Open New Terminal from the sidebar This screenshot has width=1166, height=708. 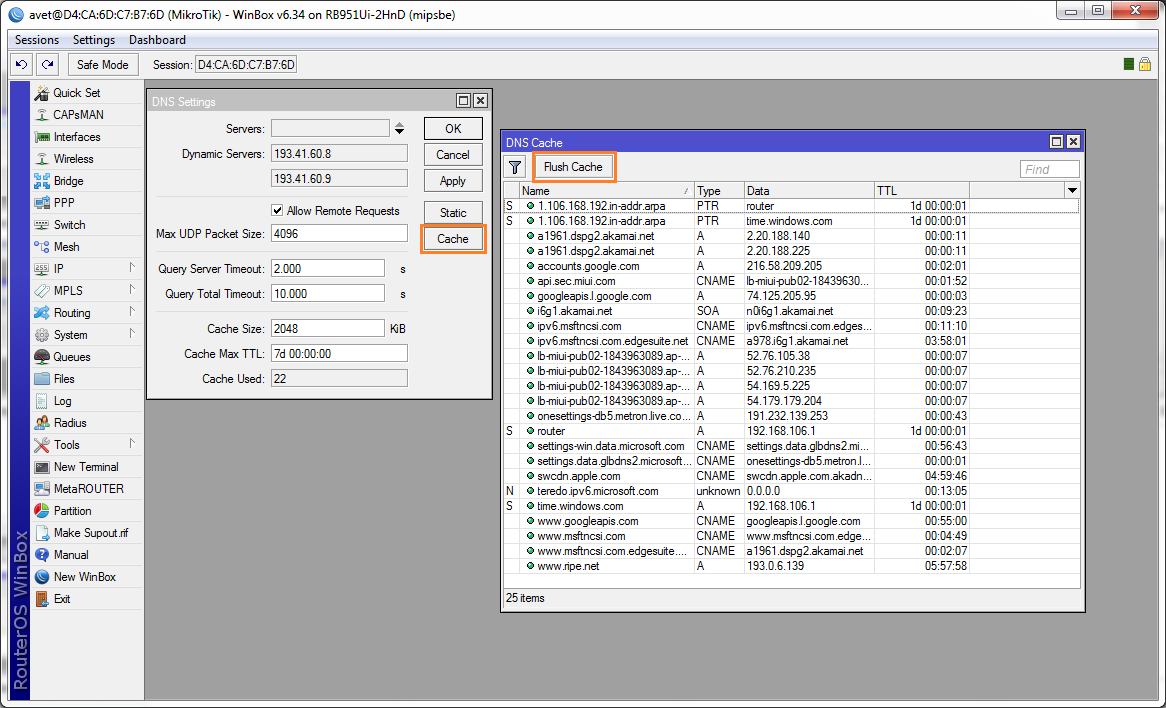click(x=85, y=467)
